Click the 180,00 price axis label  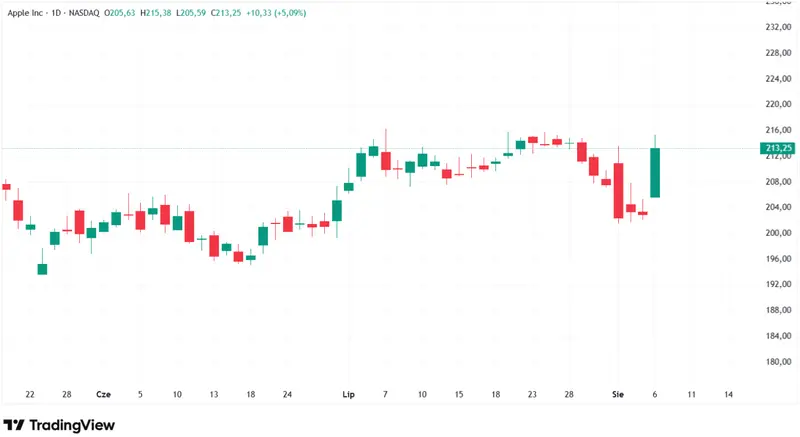(779, 362)
